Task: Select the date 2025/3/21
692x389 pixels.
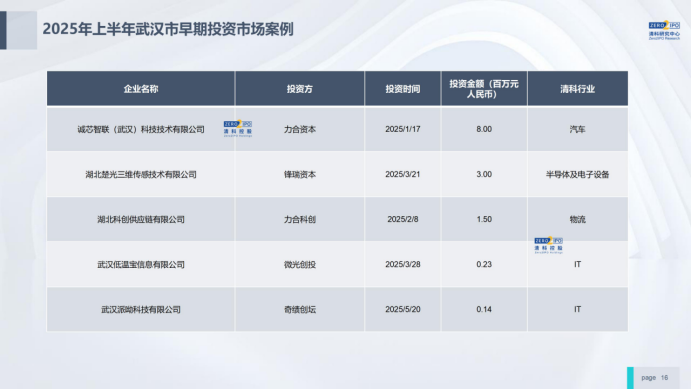Action: click(x=402, y=174)
